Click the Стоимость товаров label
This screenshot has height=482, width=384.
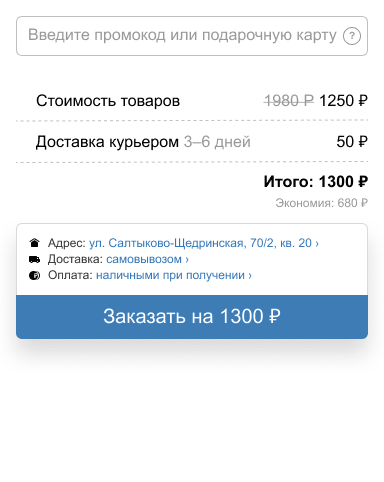pos(108,101)
